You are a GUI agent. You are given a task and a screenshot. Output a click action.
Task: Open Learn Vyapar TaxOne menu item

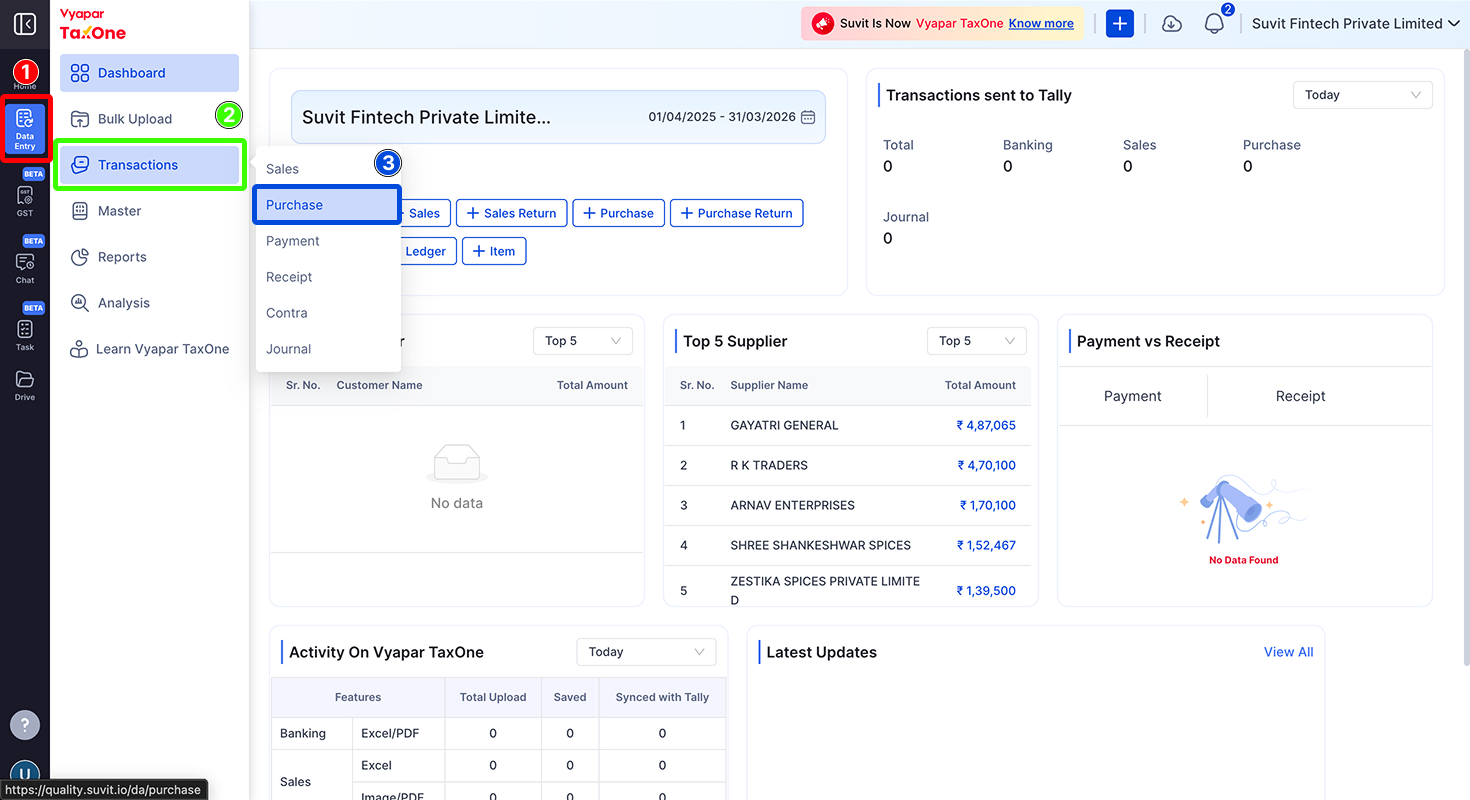pyautogui.click(x=149, y=349)
